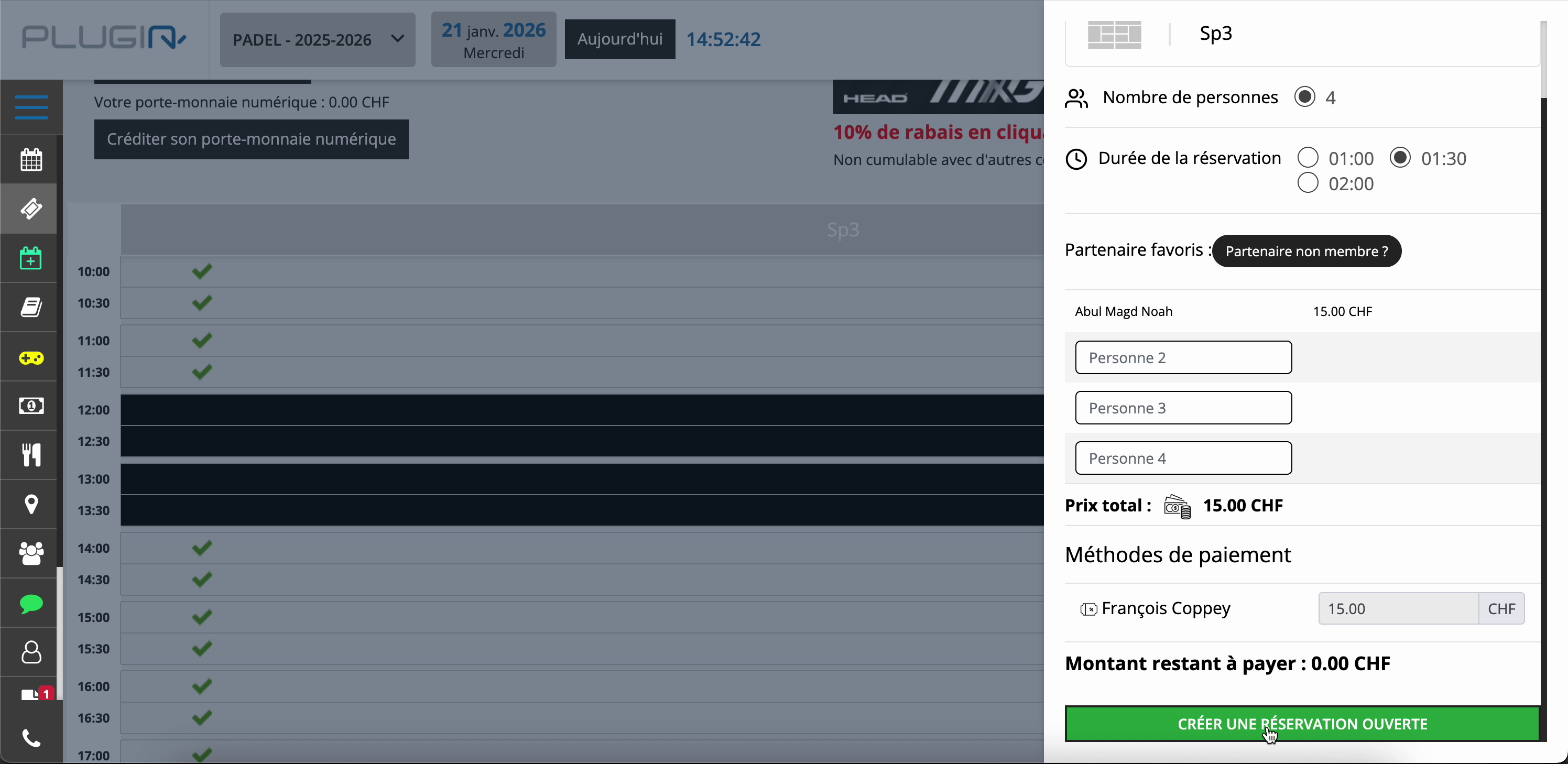Click the map location pin icon

coord(31,504)
